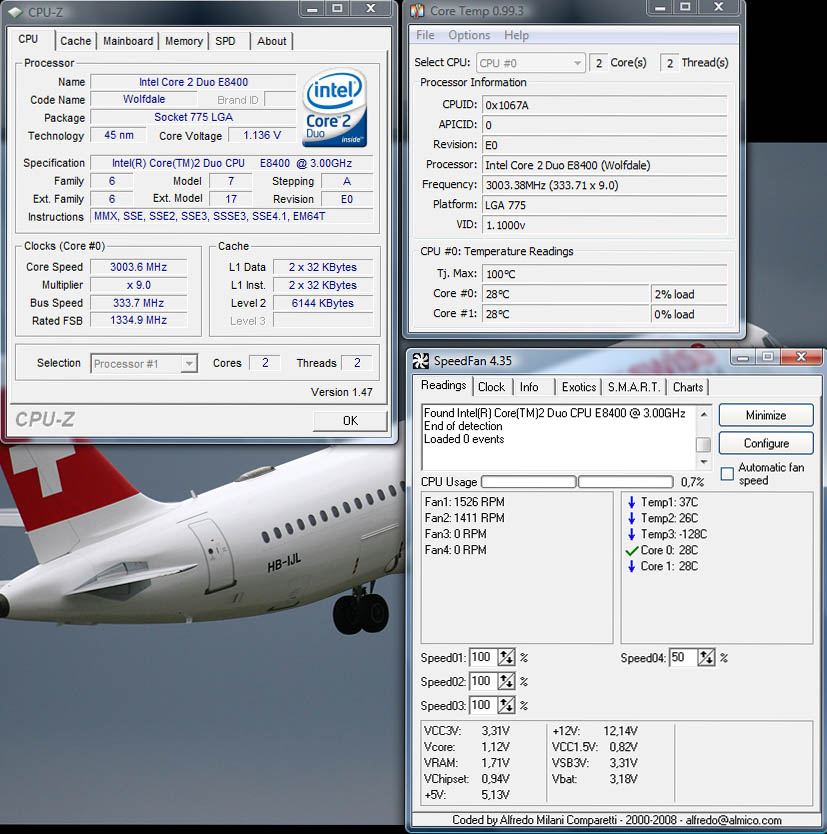The image size is (827, 834).
Task: Click the Configure button in SpeedFan
Action: coord(766,443)
